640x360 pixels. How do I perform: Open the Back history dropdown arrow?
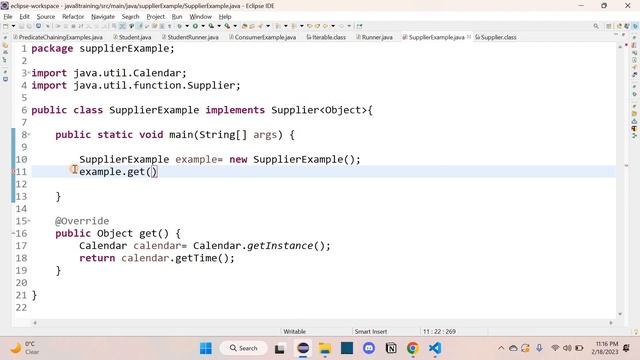click(x=333, y=26)
